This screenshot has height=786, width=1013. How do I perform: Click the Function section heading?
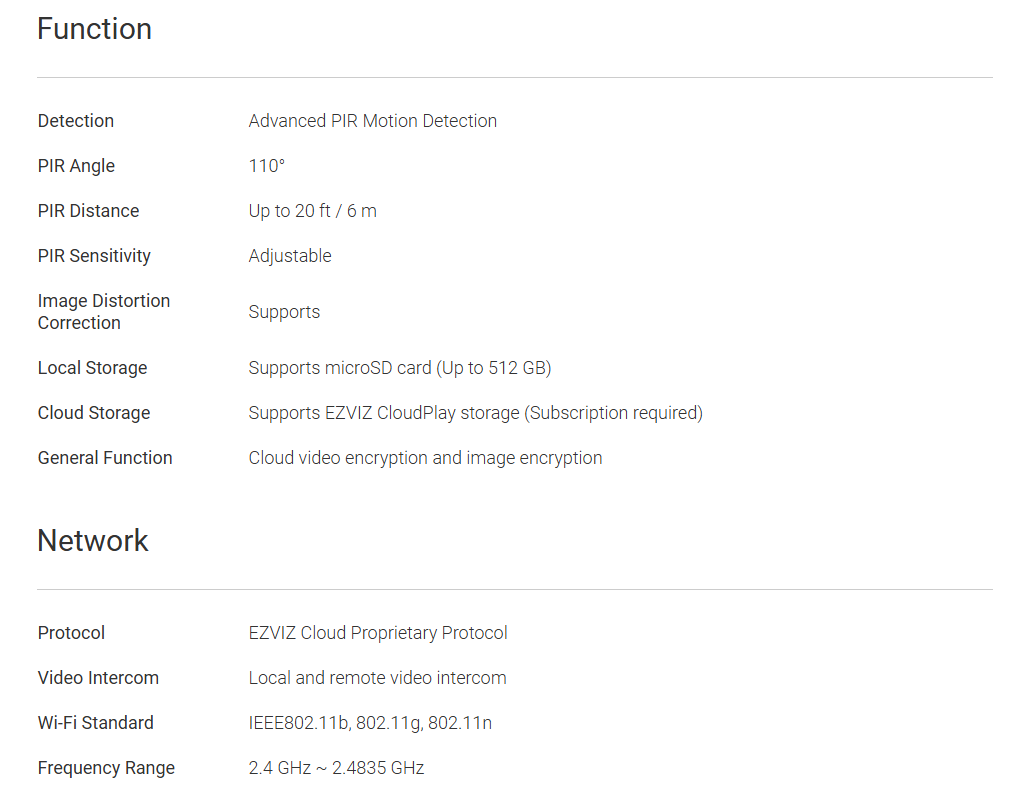[x=94, y=29]
